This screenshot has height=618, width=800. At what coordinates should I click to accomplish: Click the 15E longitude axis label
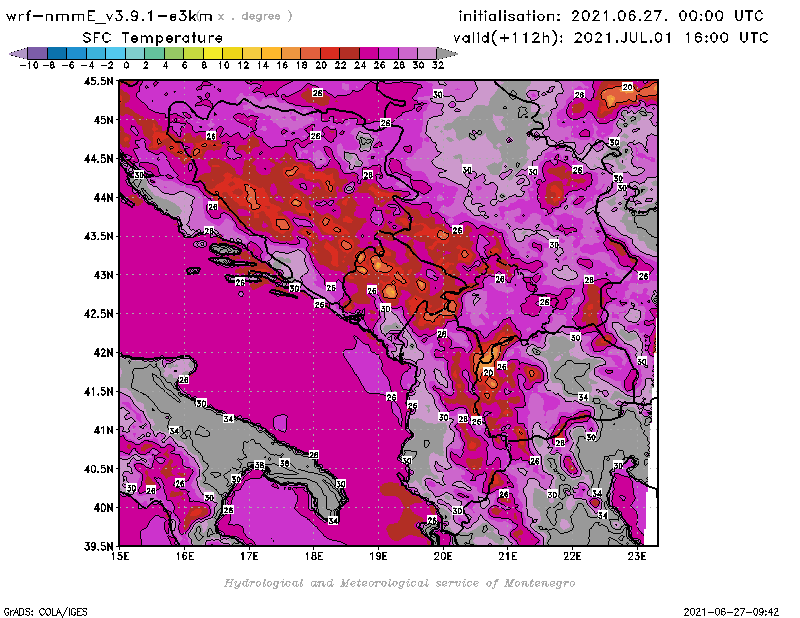pyautogui.click(x=119, y=556)
